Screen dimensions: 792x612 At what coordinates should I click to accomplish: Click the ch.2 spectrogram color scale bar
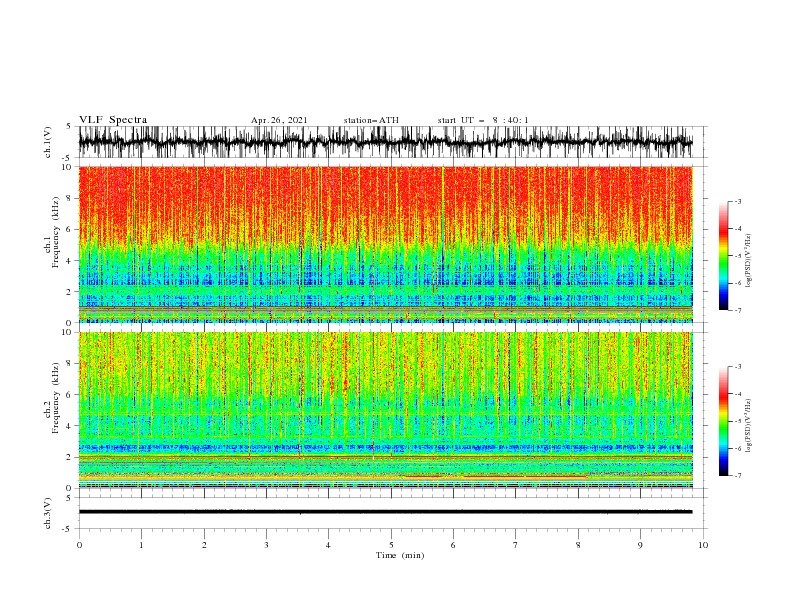tap(723, 421)
